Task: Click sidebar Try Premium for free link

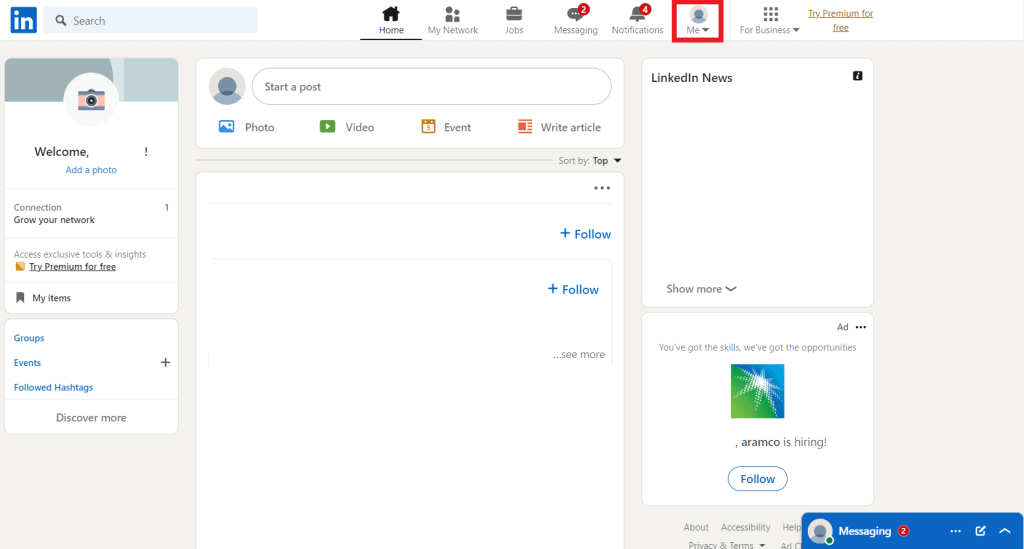Action: coord(72,266)
